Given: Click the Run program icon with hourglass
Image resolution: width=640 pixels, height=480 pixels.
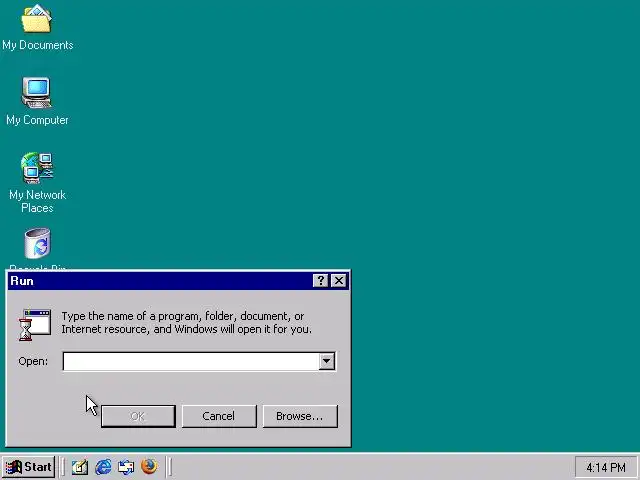Looking at the screenshot, I should [x=35, y=325].
